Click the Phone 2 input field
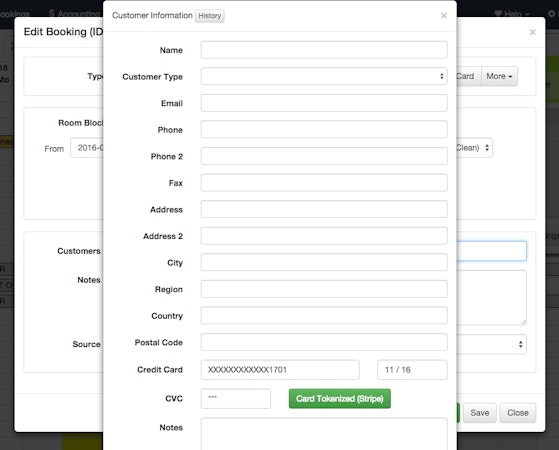Screen dimensions: 559x450 coord(324,156)
